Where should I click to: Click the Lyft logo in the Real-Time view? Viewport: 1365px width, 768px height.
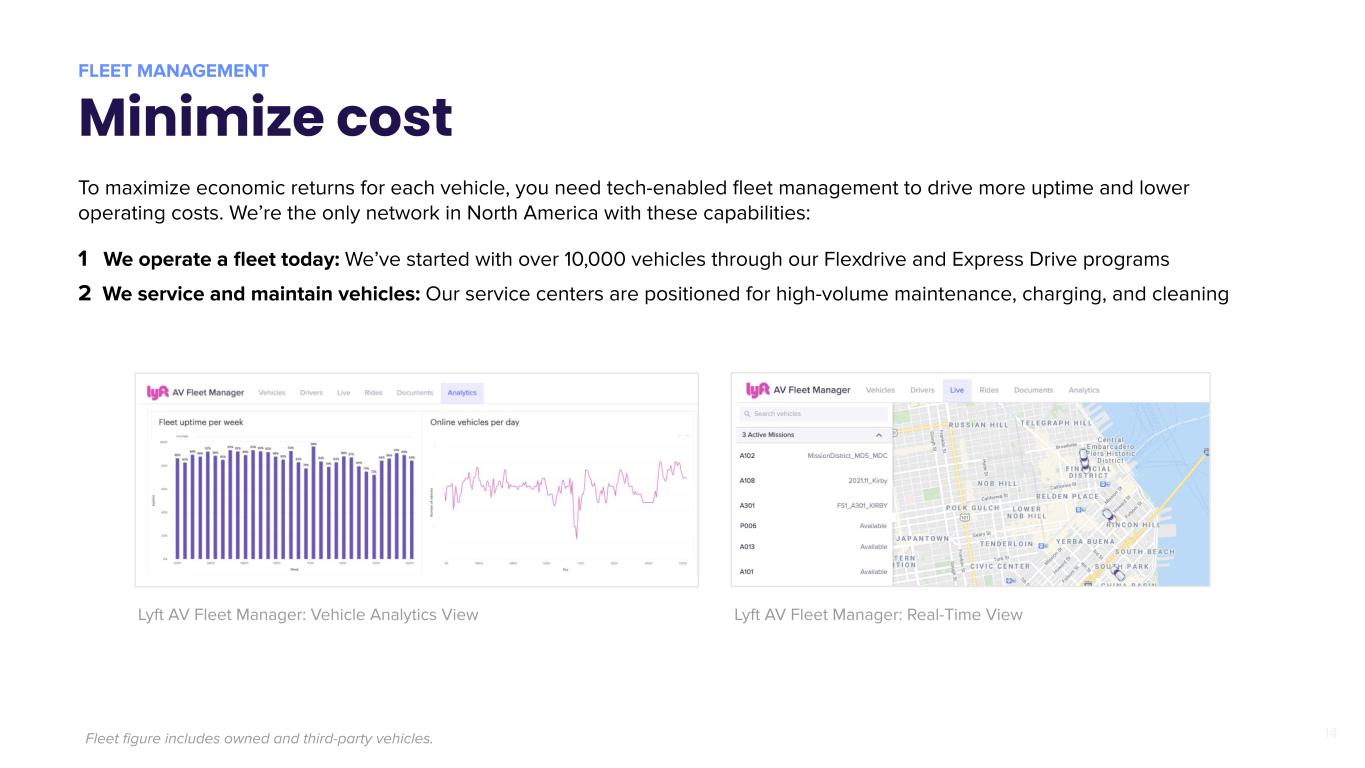pyautogui.click(x=757, y=390)
